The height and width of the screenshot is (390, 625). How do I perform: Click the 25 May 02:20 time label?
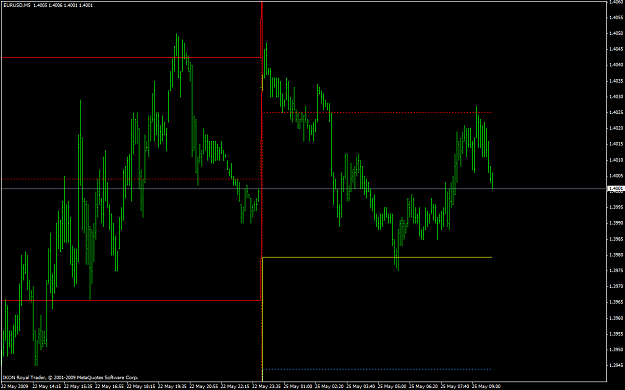329,386
